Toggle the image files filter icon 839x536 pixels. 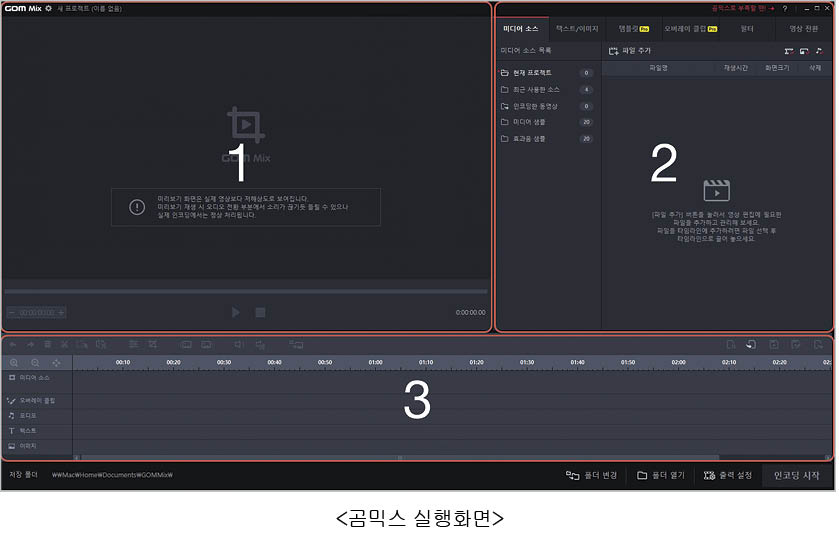(x=805, y=51)
